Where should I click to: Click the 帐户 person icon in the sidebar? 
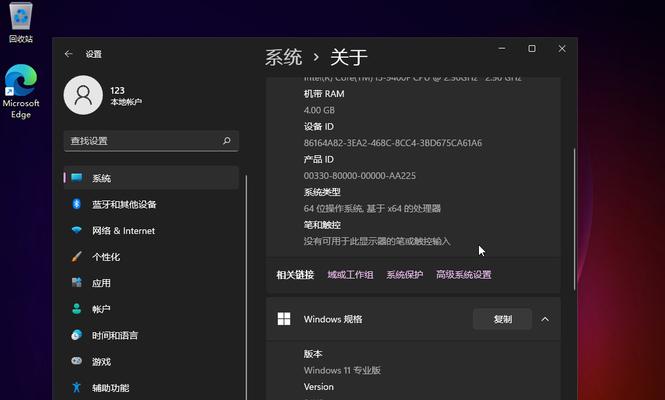point(77,309)
